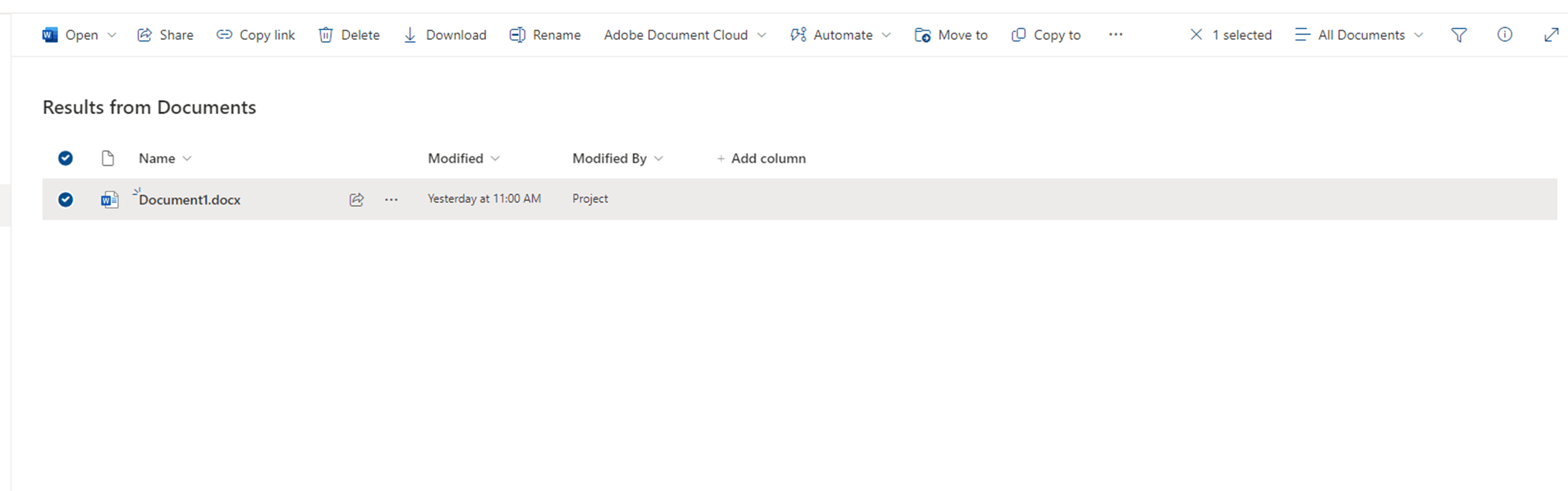The height and width of the screenshot is (491, 1568).
Task: Open the details pane info icon
Action: 1505,35
